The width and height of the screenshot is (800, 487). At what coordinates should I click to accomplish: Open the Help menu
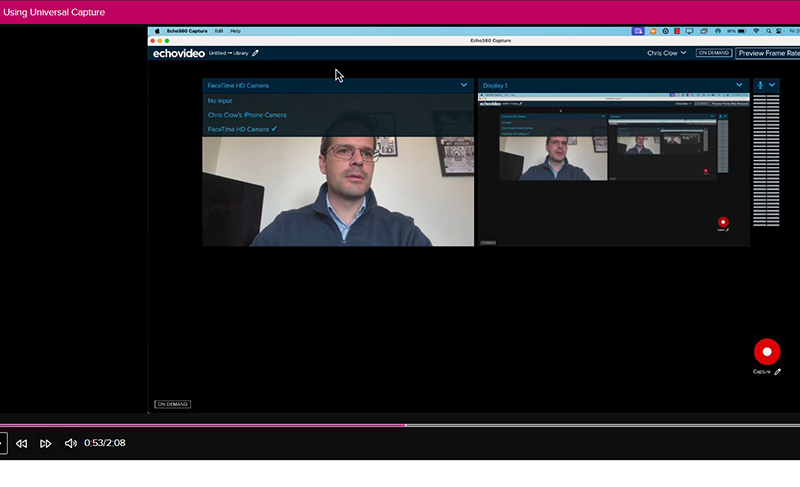[235, 31]
